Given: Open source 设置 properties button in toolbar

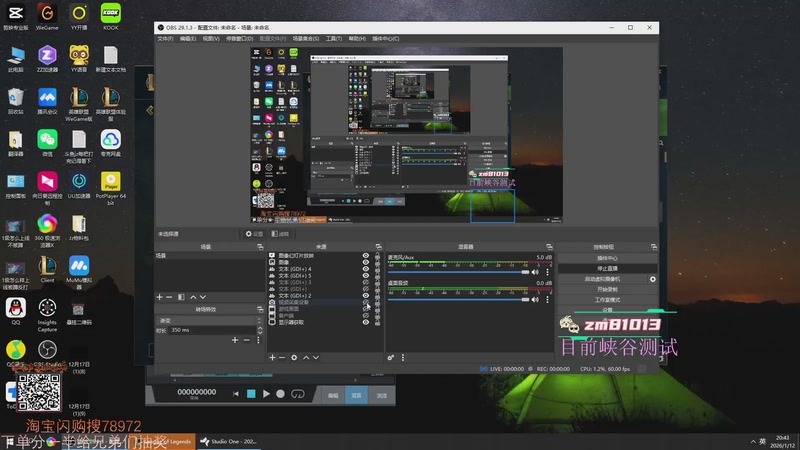Looking at the screenshot, I should click(x=254, y=234).
